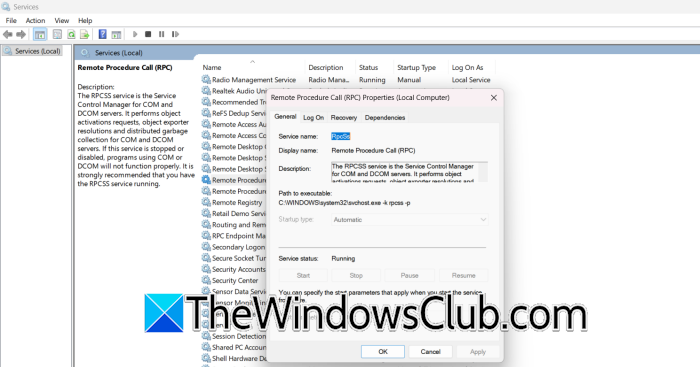Click the Restart Service toolbar icon

(x=175, y=34)
